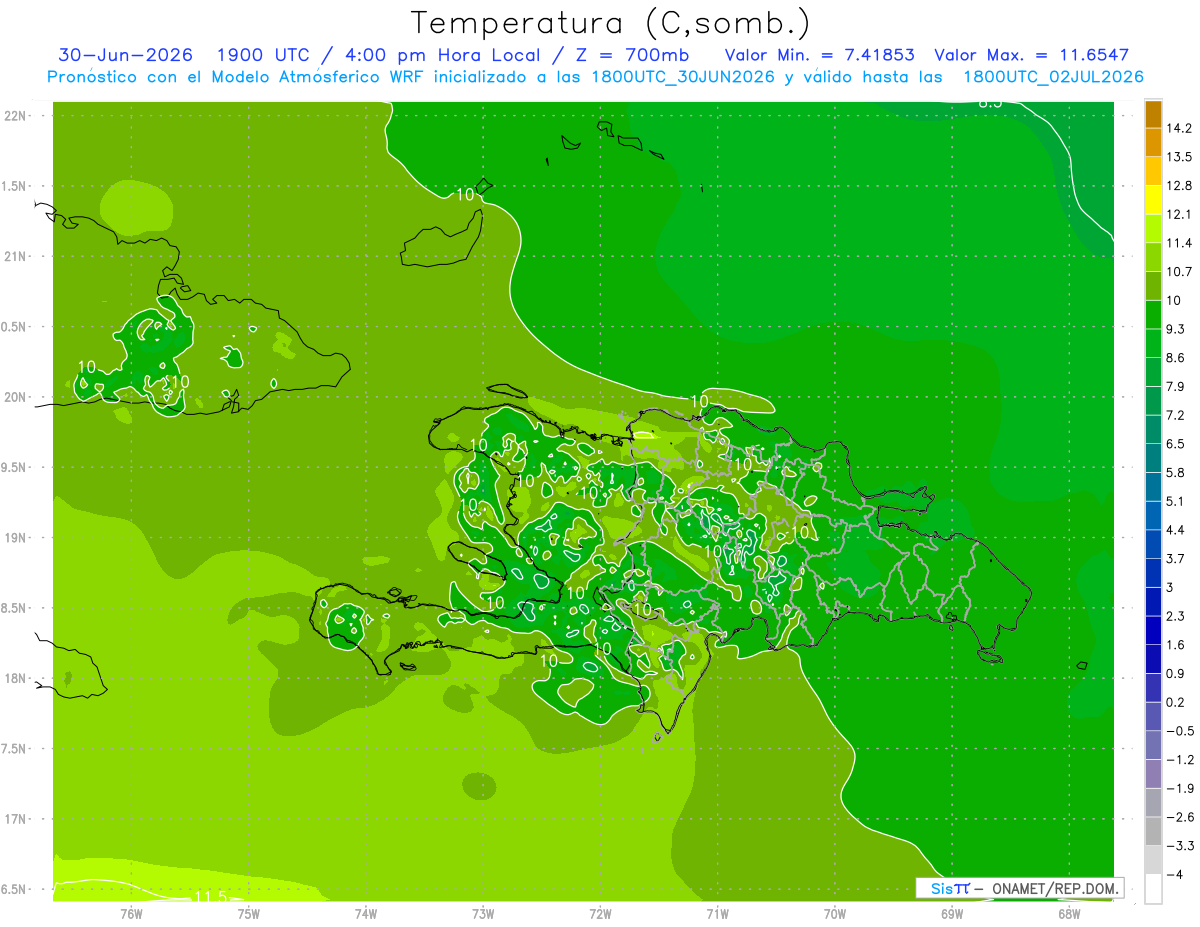Click the '68W' longitude tick label

(x=1069, y=913)
